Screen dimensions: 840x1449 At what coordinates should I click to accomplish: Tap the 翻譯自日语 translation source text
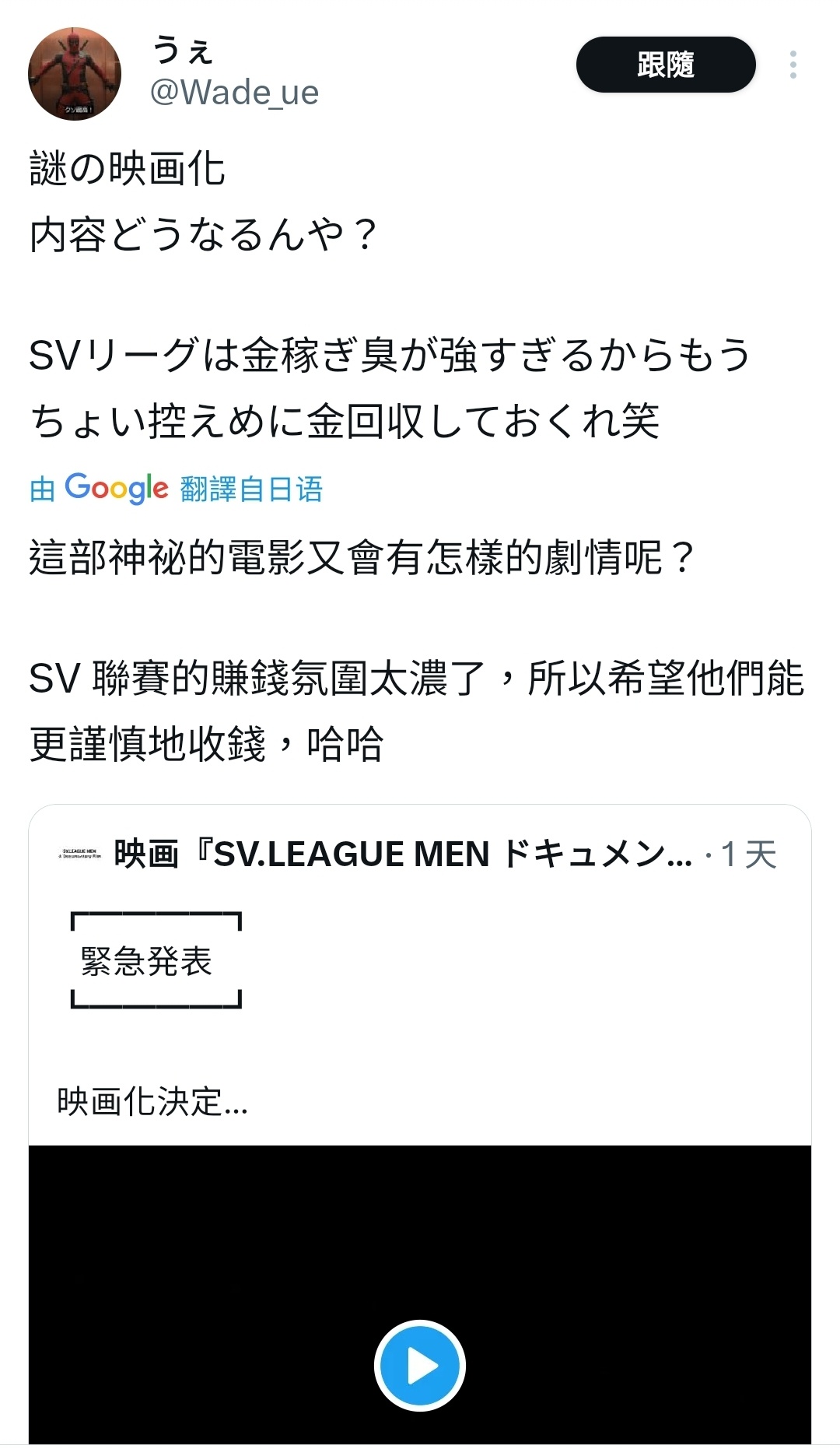[251, 489]
